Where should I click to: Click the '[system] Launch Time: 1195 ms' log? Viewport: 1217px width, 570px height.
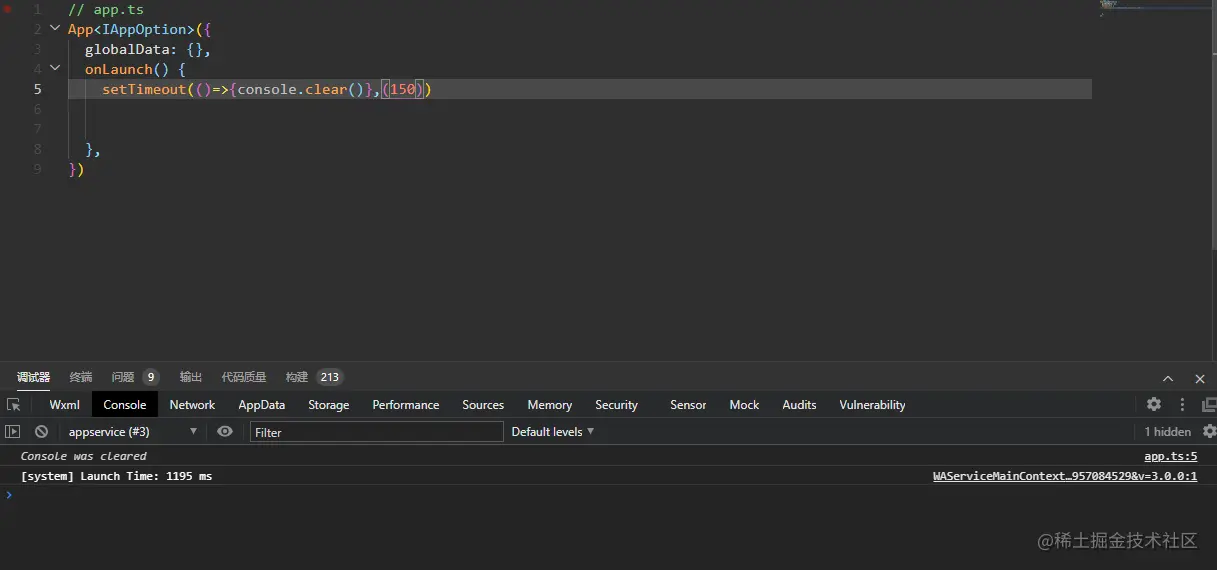(116, 476)
